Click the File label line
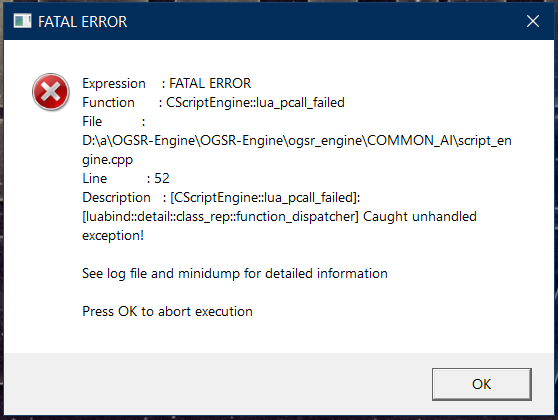The image size is (558, 420). [x=114, y=121]
